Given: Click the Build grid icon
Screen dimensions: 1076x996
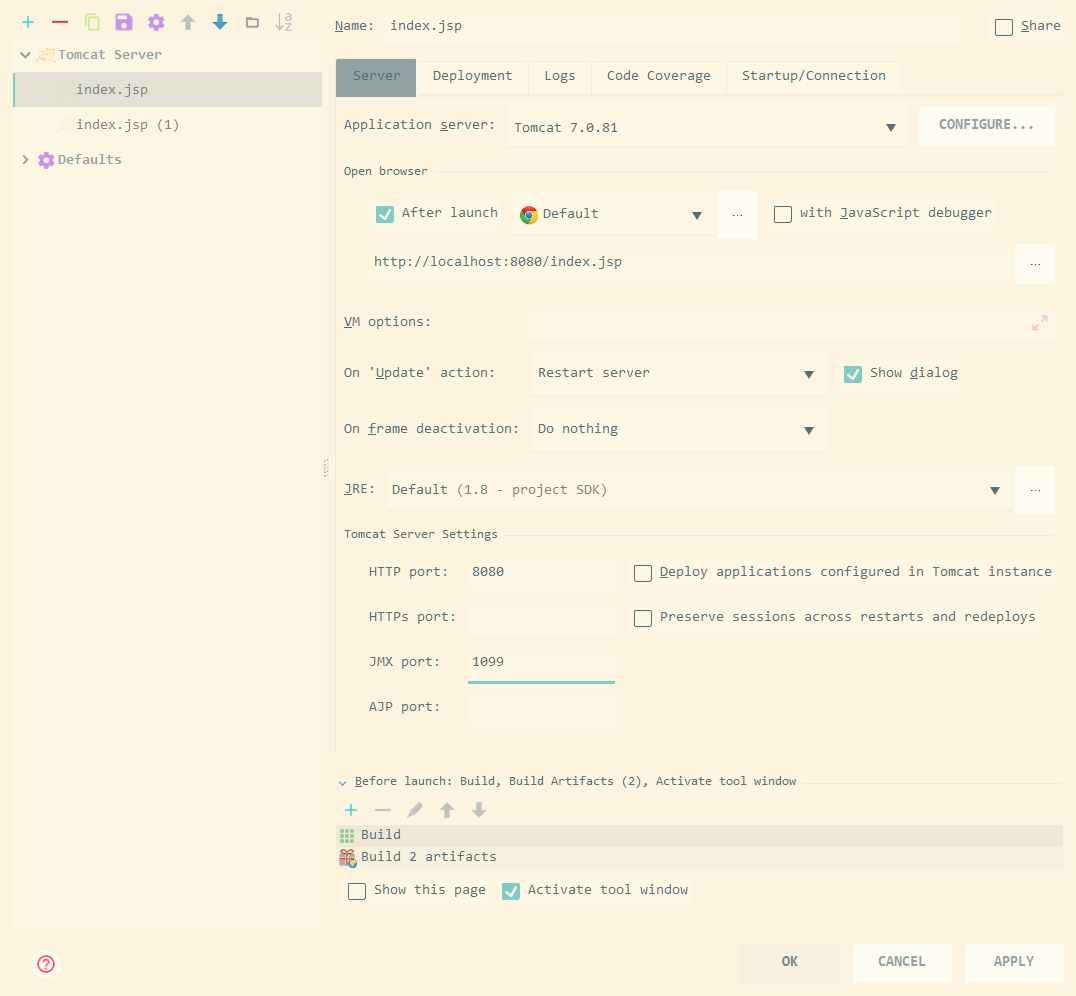Looking at the screenshot, I should click(347, 835).
